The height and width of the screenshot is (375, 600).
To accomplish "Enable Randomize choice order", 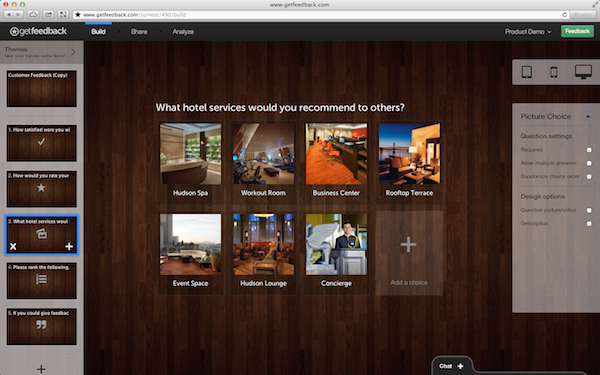I will click(x=589, y=177).
